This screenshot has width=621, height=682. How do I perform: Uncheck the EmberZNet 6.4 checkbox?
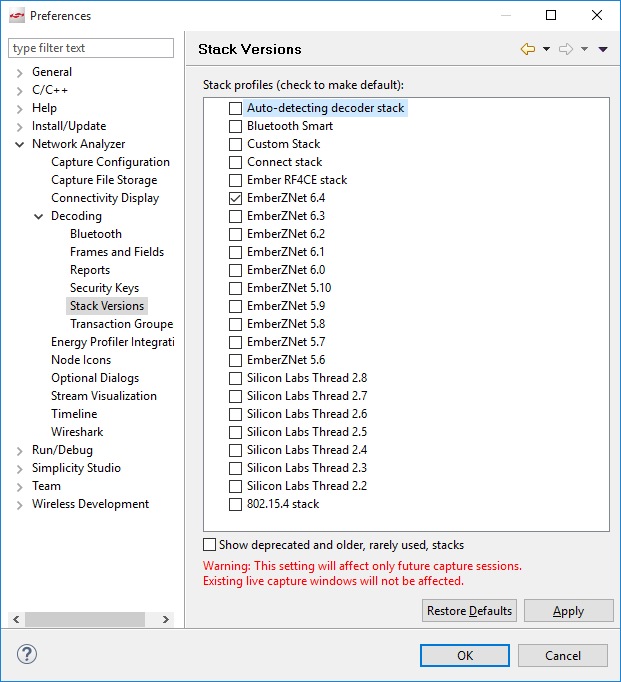(x=235, y=198)
